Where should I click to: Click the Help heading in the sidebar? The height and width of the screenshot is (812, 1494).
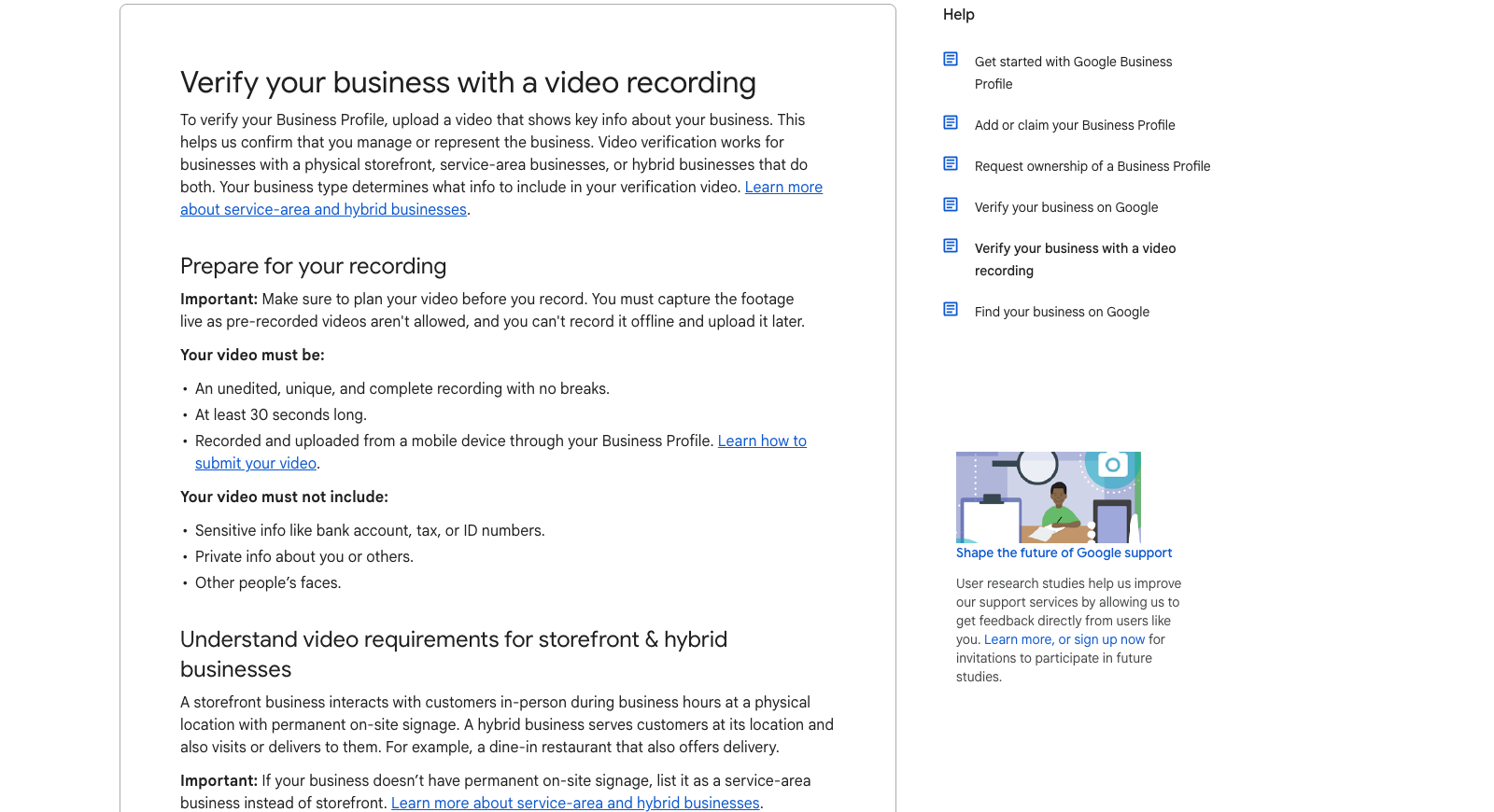pyautogui.click(x=958, y=14)
